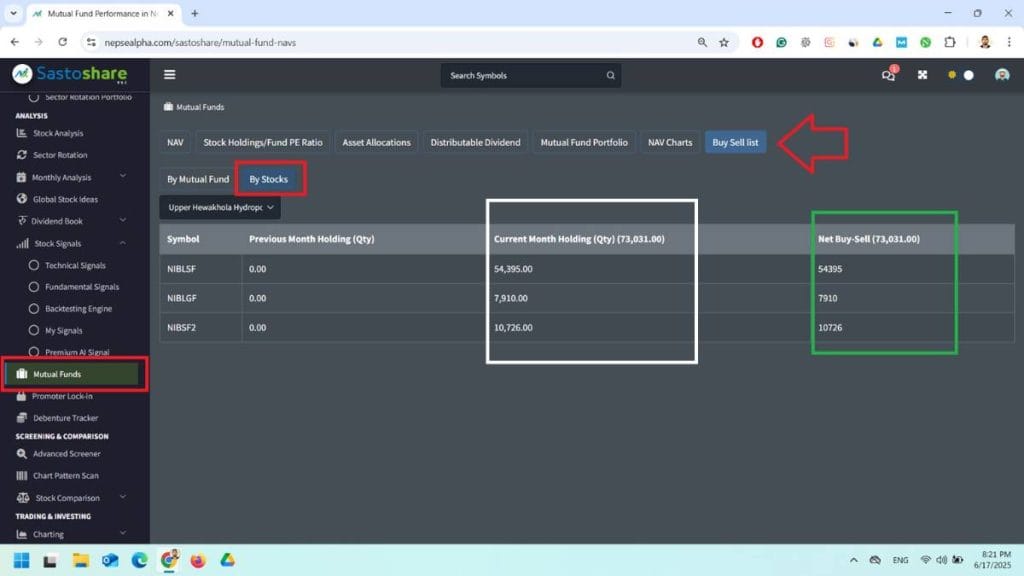Sort by Previous Month Holding column header
The image size is (1024, 576).
coord(312,239)
